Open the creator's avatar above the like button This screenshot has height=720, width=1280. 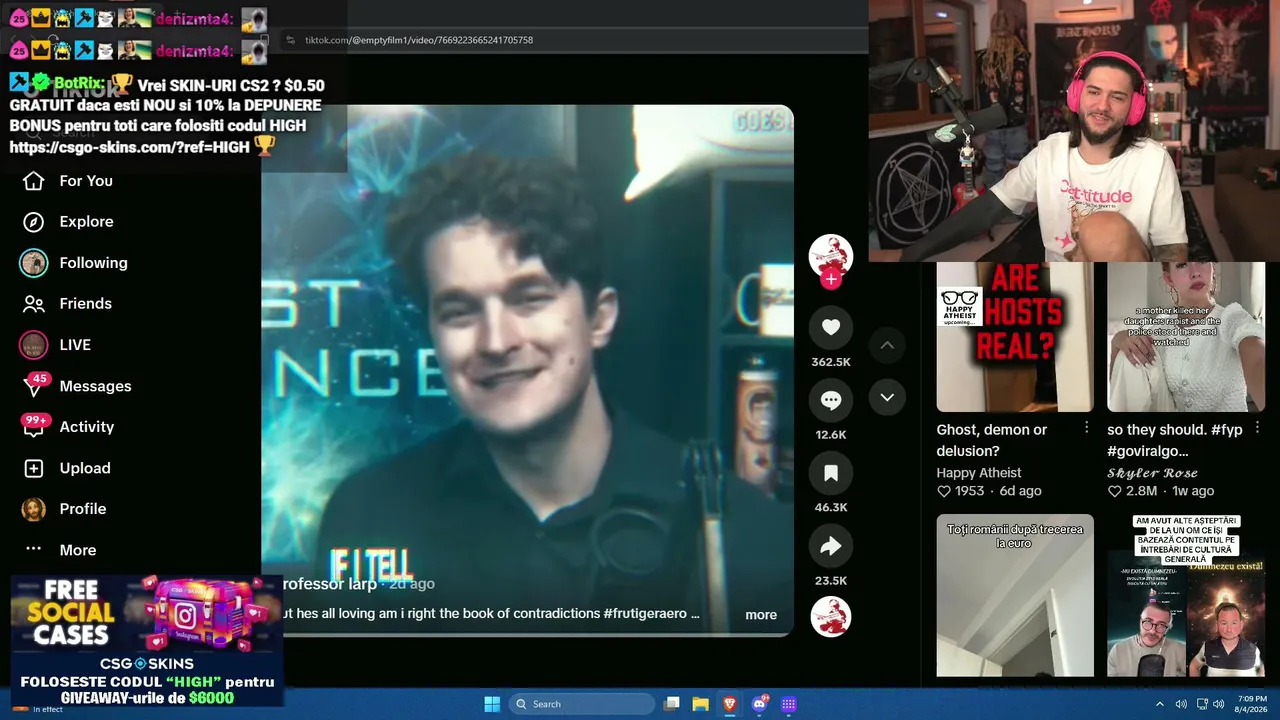tap(831, 256)
